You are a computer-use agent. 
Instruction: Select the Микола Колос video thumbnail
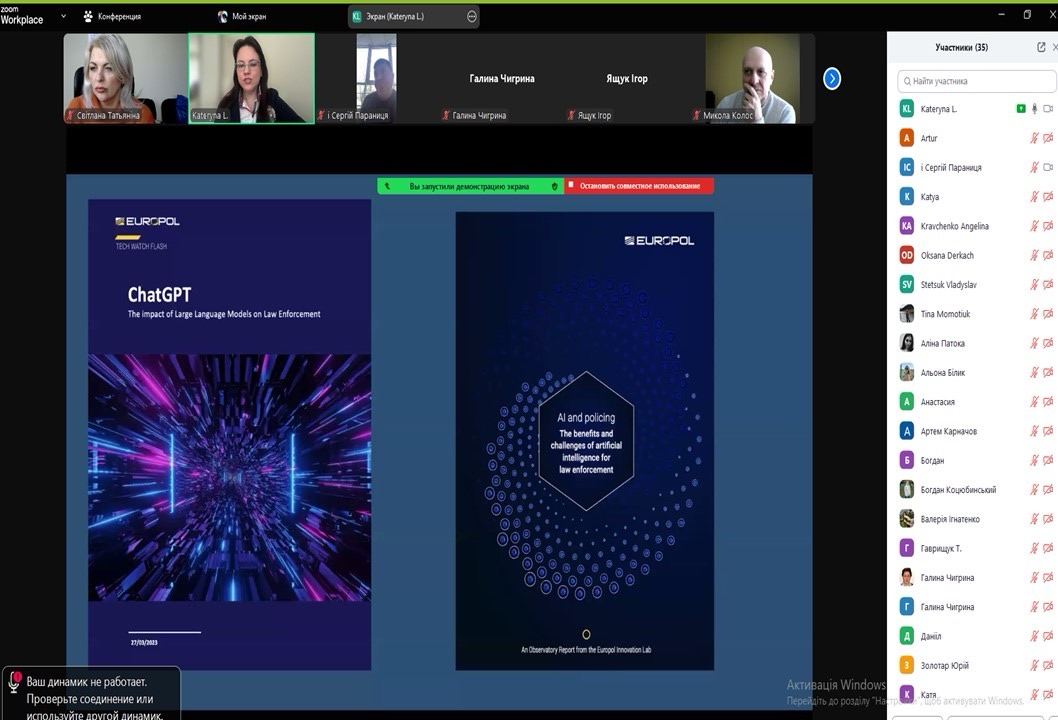[x=752, y=78]
